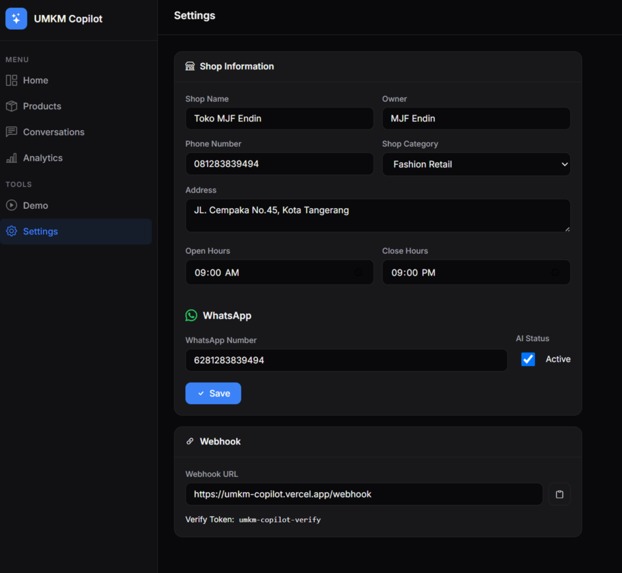The width and height of the screenshot is (622, 573).
Task: Click the 'WhatsApp' section heading text
Action: click(227, 315)
